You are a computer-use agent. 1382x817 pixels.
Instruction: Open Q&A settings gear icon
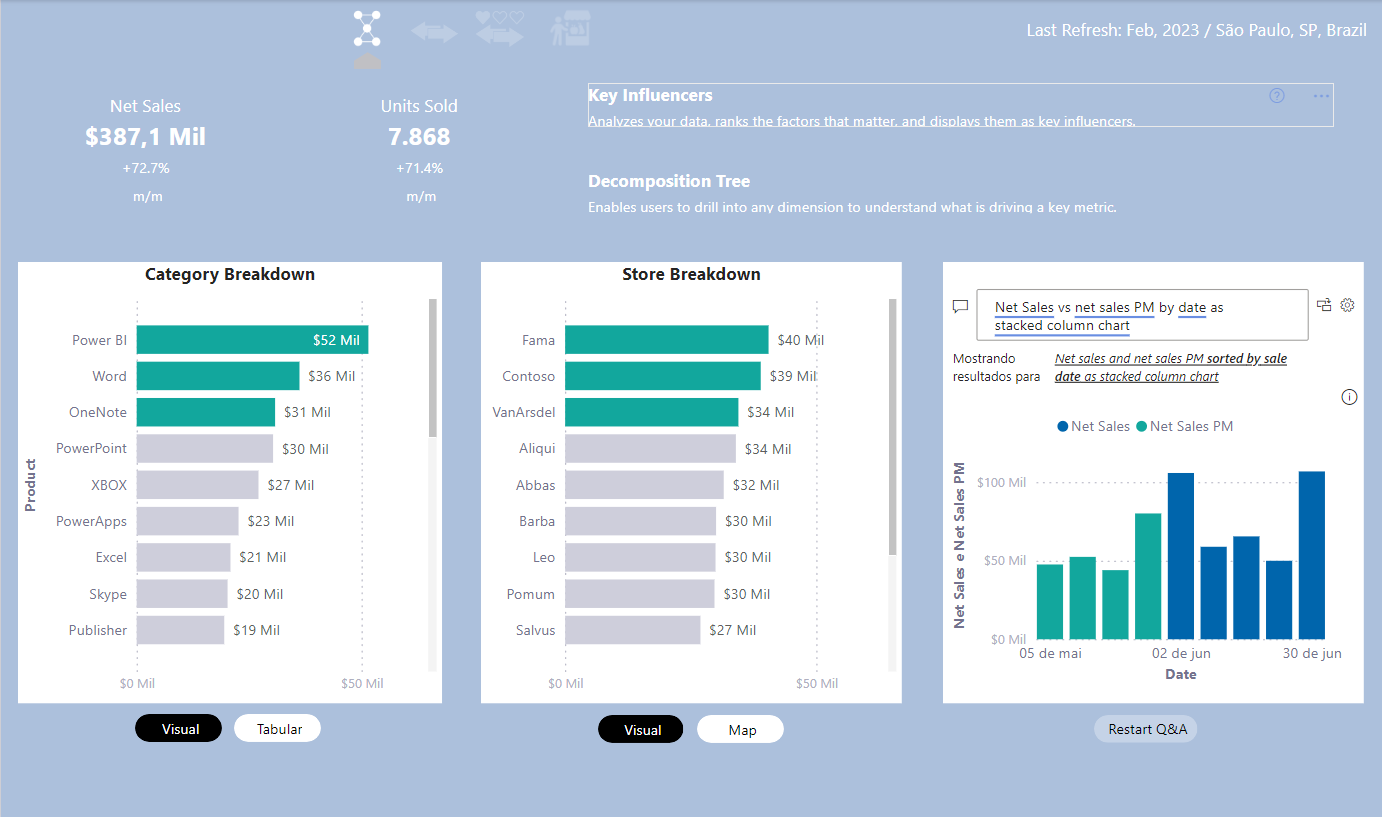point(1347,305)
